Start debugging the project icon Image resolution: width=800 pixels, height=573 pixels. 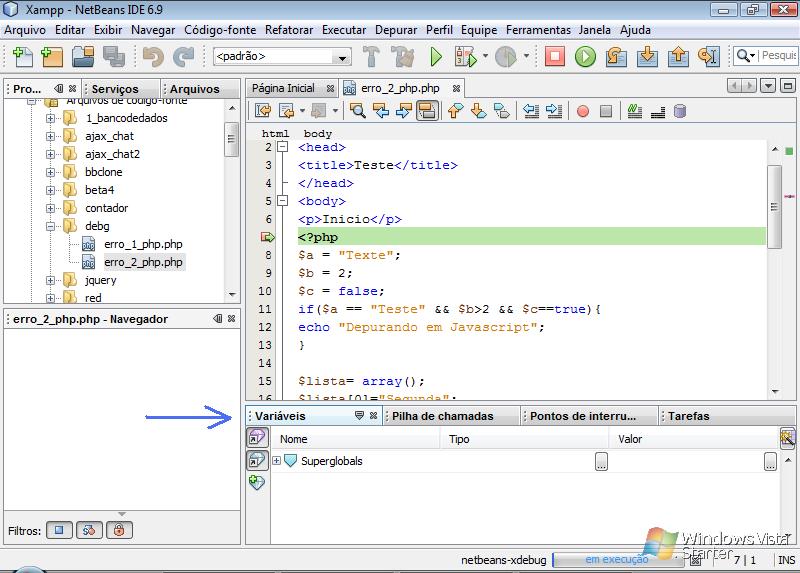465,56
